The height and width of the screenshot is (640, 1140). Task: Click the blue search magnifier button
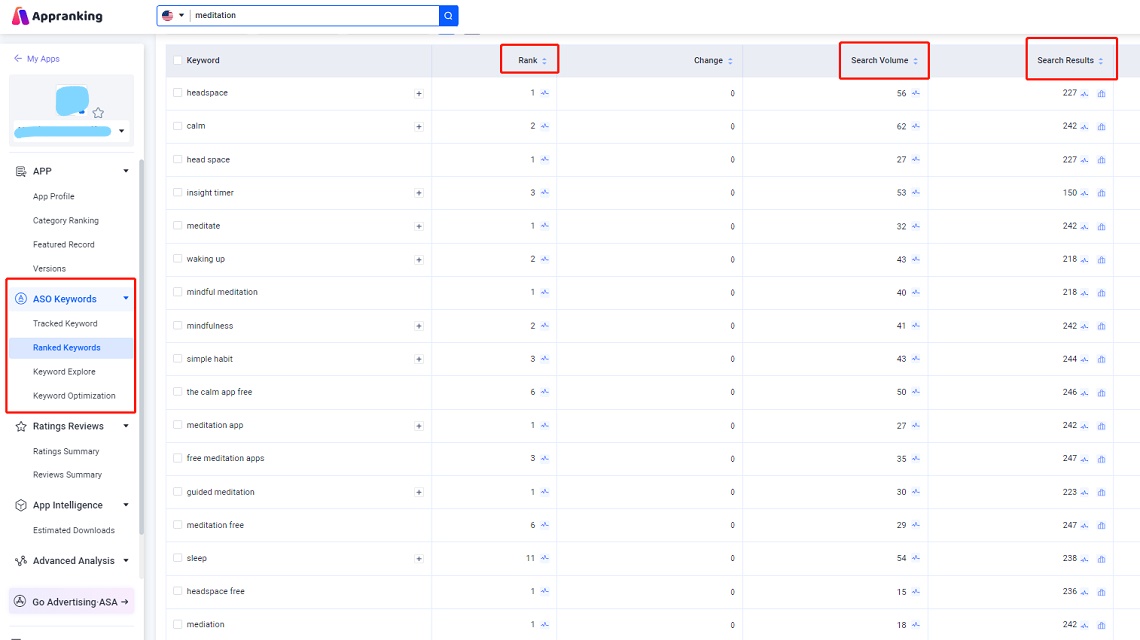(449, 15)
